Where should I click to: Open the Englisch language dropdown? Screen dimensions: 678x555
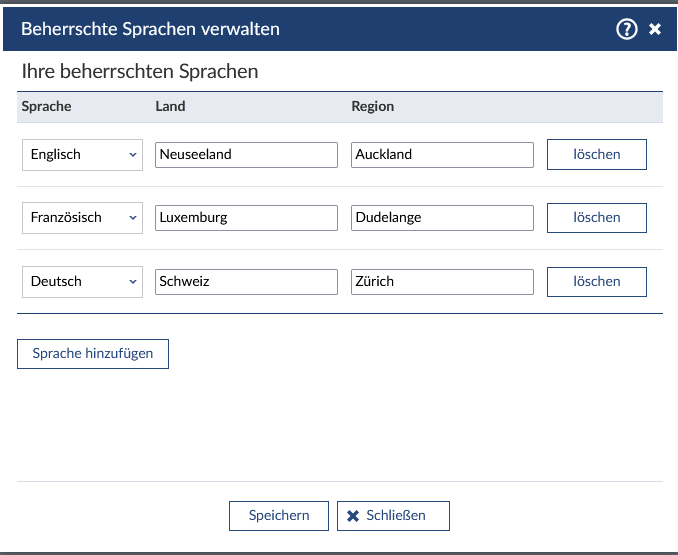[82, 155]
